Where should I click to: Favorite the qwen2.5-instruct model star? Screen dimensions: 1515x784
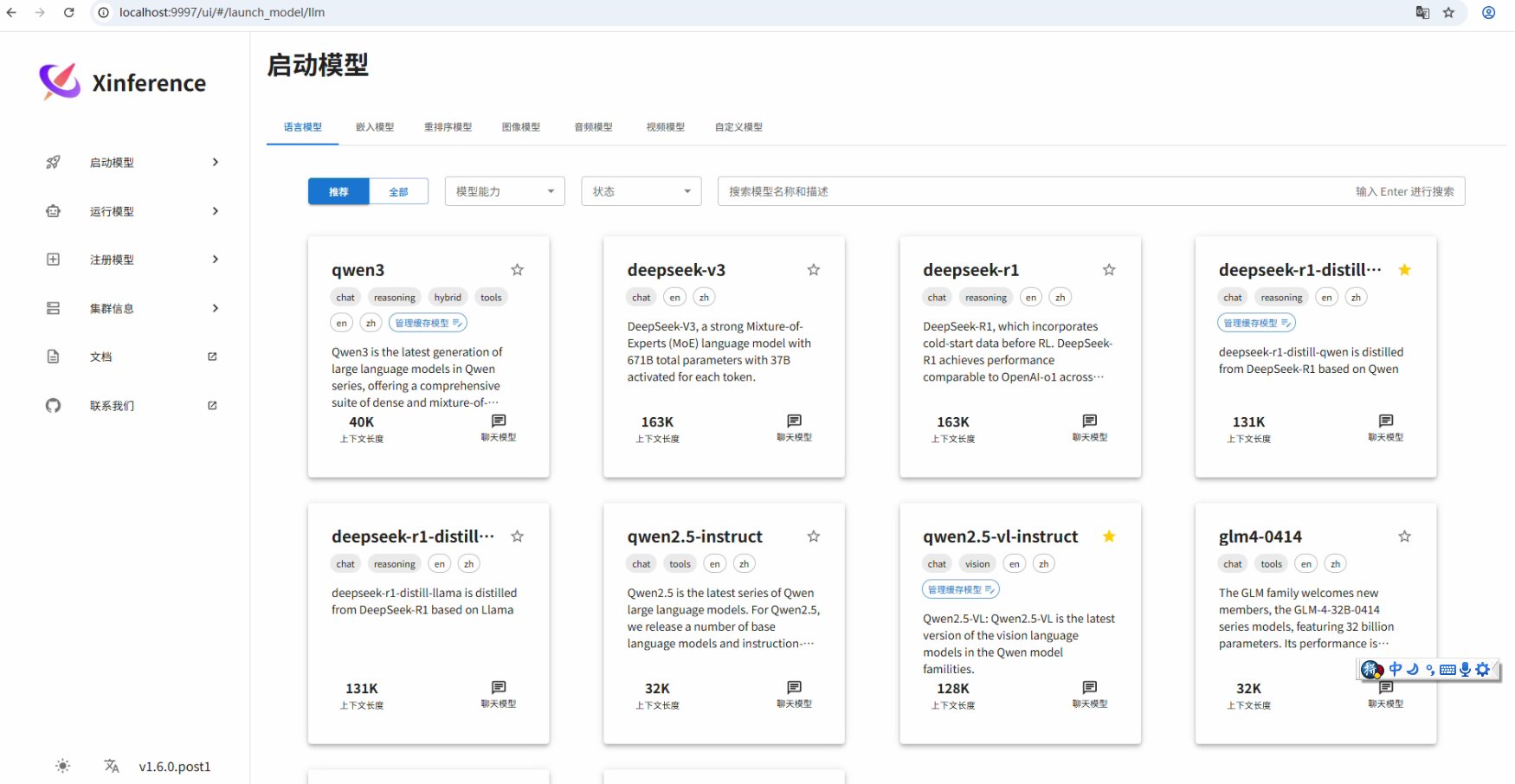tap(814, 537)
